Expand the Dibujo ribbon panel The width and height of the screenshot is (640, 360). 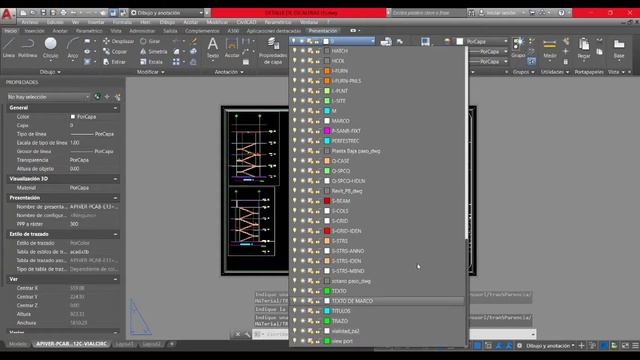pos(50,72)
